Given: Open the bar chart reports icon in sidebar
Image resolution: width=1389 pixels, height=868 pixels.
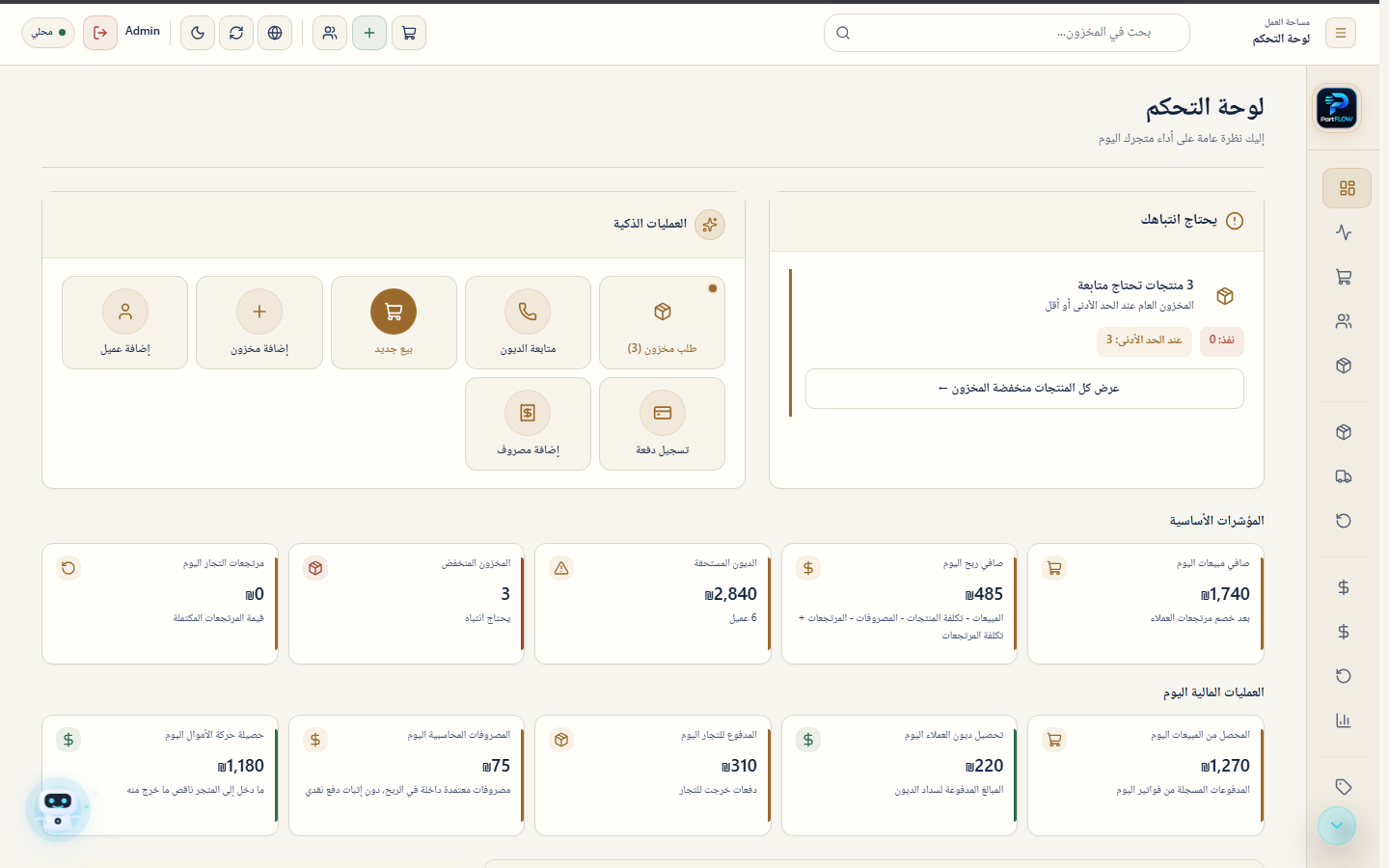Looking at the screenshot, I should [x=1344, y=720].
